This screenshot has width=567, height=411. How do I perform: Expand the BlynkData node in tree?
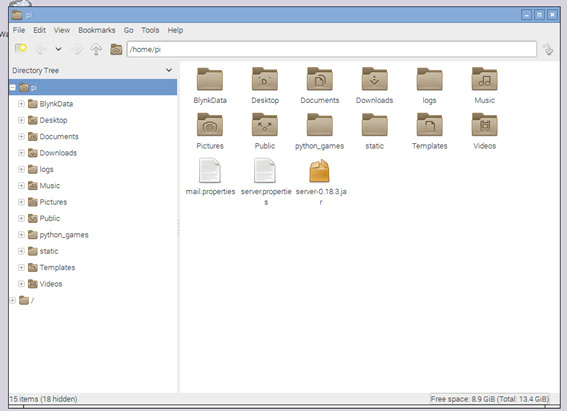(x=21, y=104)
